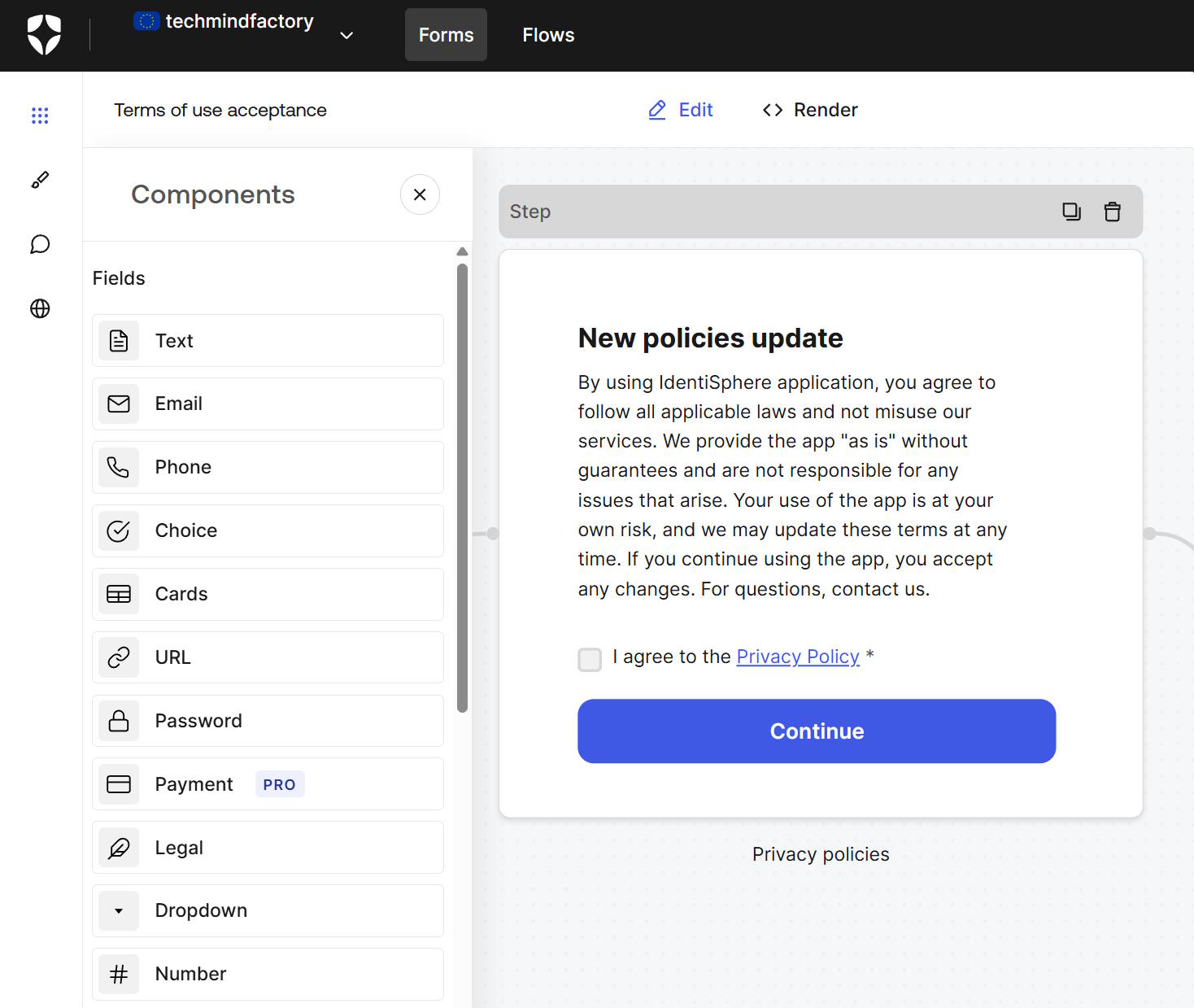Click the globe language icon
Viewport: 1194px width, 1008px height.
(40, 308)
